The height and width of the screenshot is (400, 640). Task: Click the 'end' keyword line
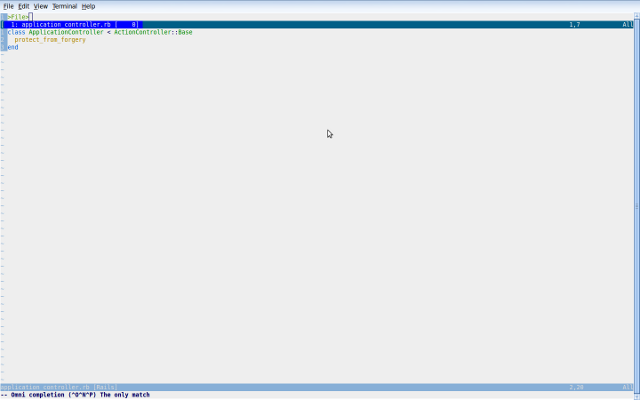[x=13, y=47]
